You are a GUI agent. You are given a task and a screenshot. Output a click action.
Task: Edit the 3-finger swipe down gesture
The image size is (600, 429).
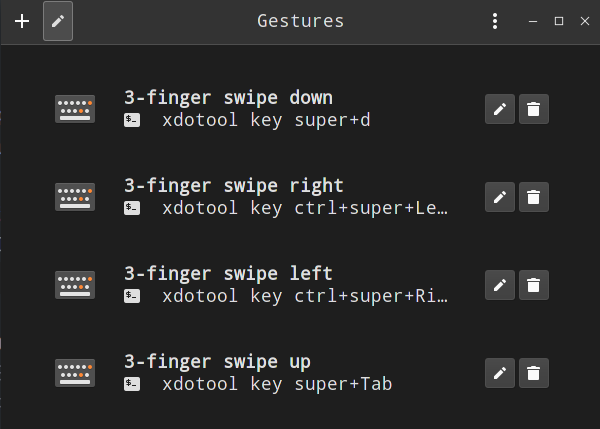click(x=500, y=109)
